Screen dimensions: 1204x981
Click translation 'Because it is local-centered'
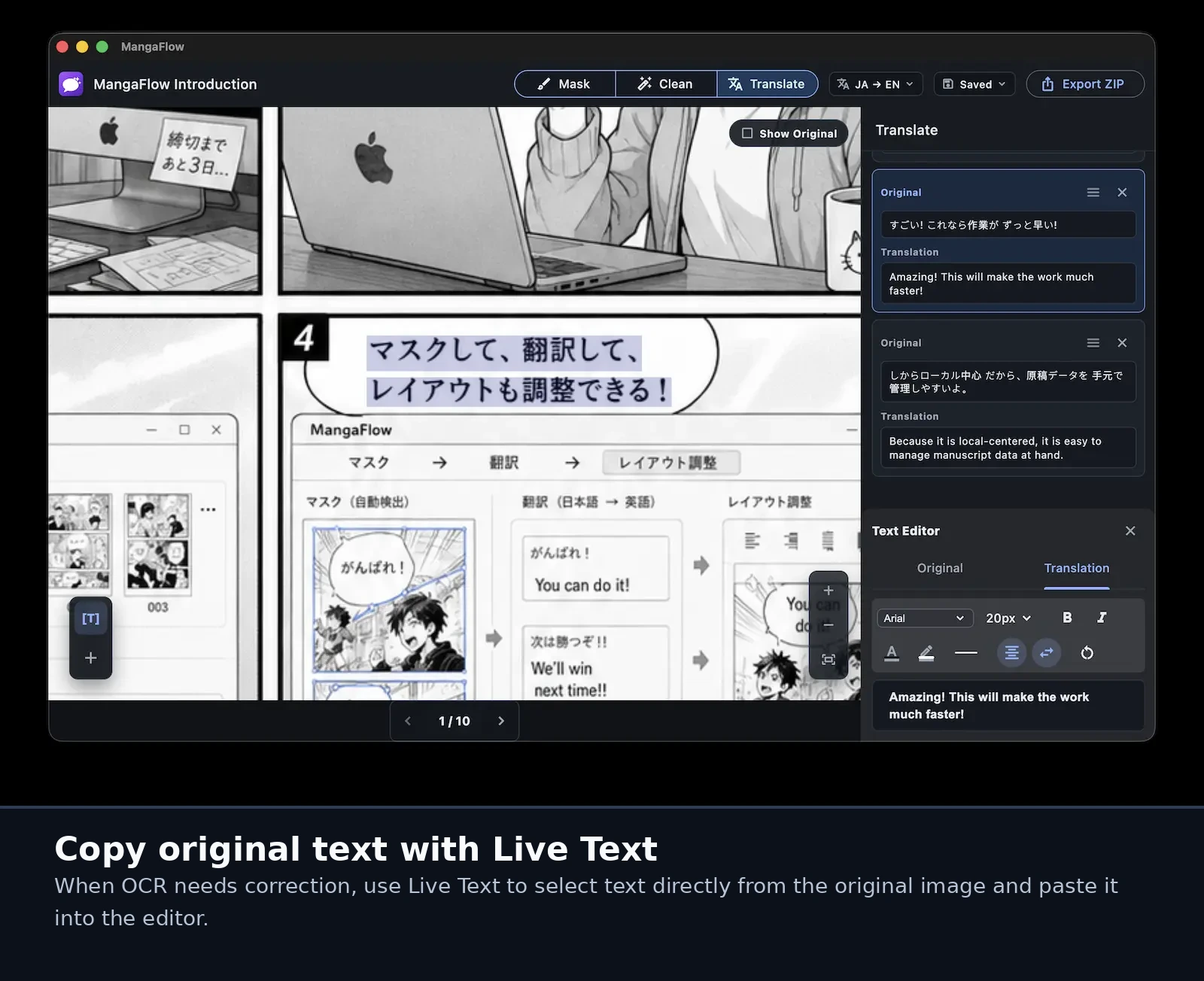1008,448
